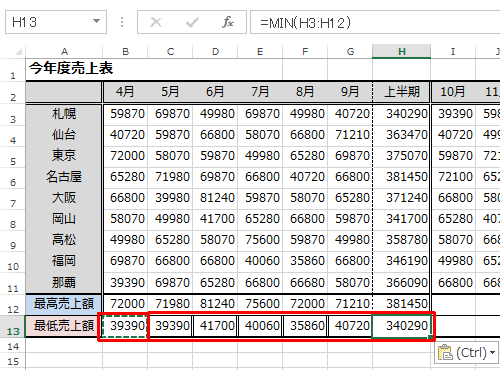Click the formula bar with =MIN(H3:H12)

375,22
